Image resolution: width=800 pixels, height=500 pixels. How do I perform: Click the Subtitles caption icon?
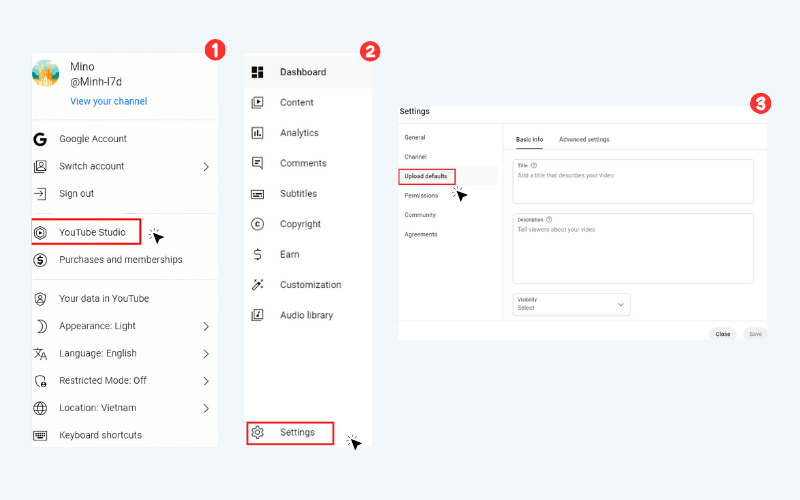click(258, 194)
